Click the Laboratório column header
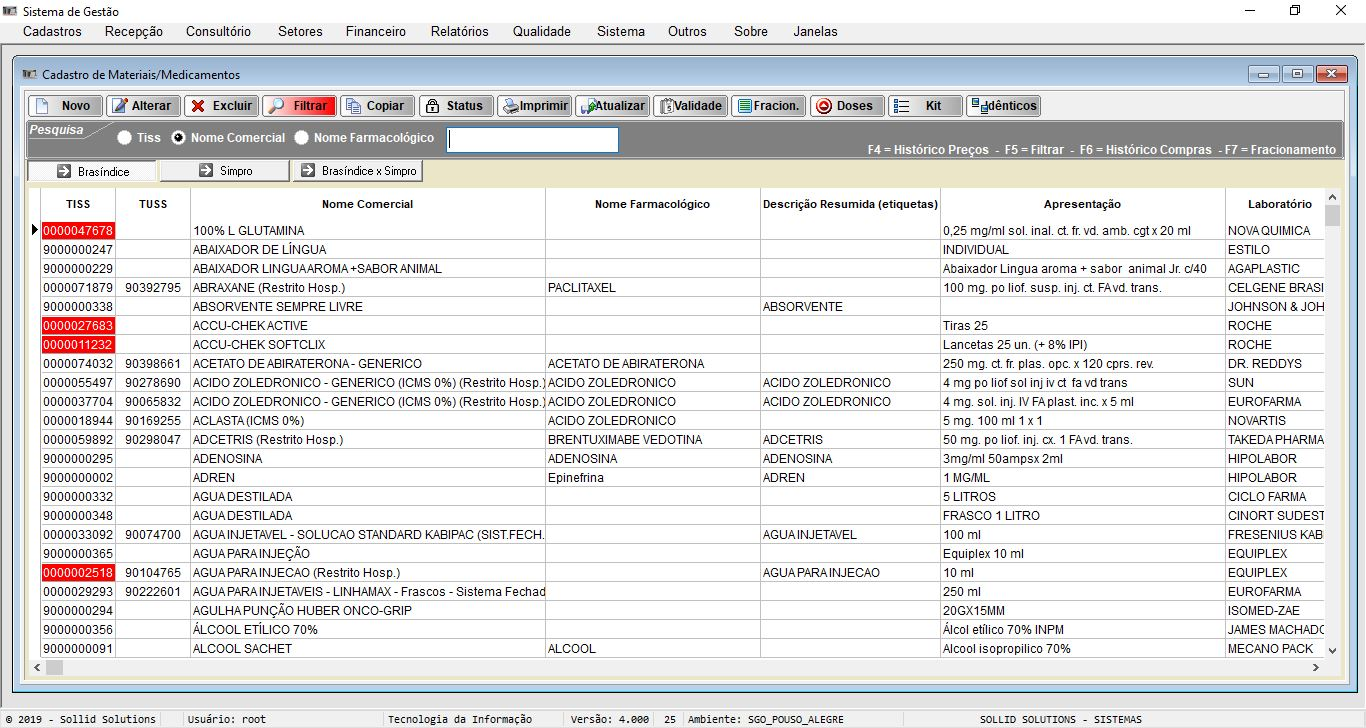The height and width of the screenshot is (728, 1366). [1275, 204]
